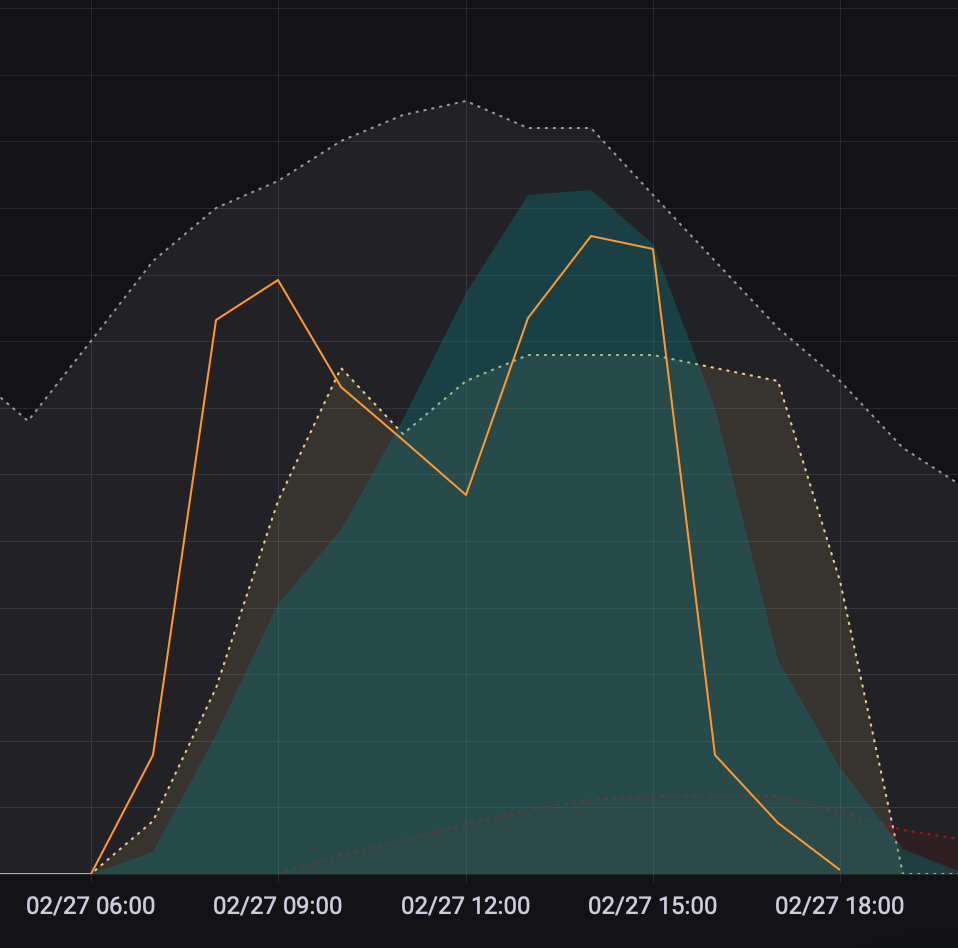The height and width of the screenshot is (948, 958).
Task: Click the 02/27 15:00 time axis label
Action: coord(652,906)
